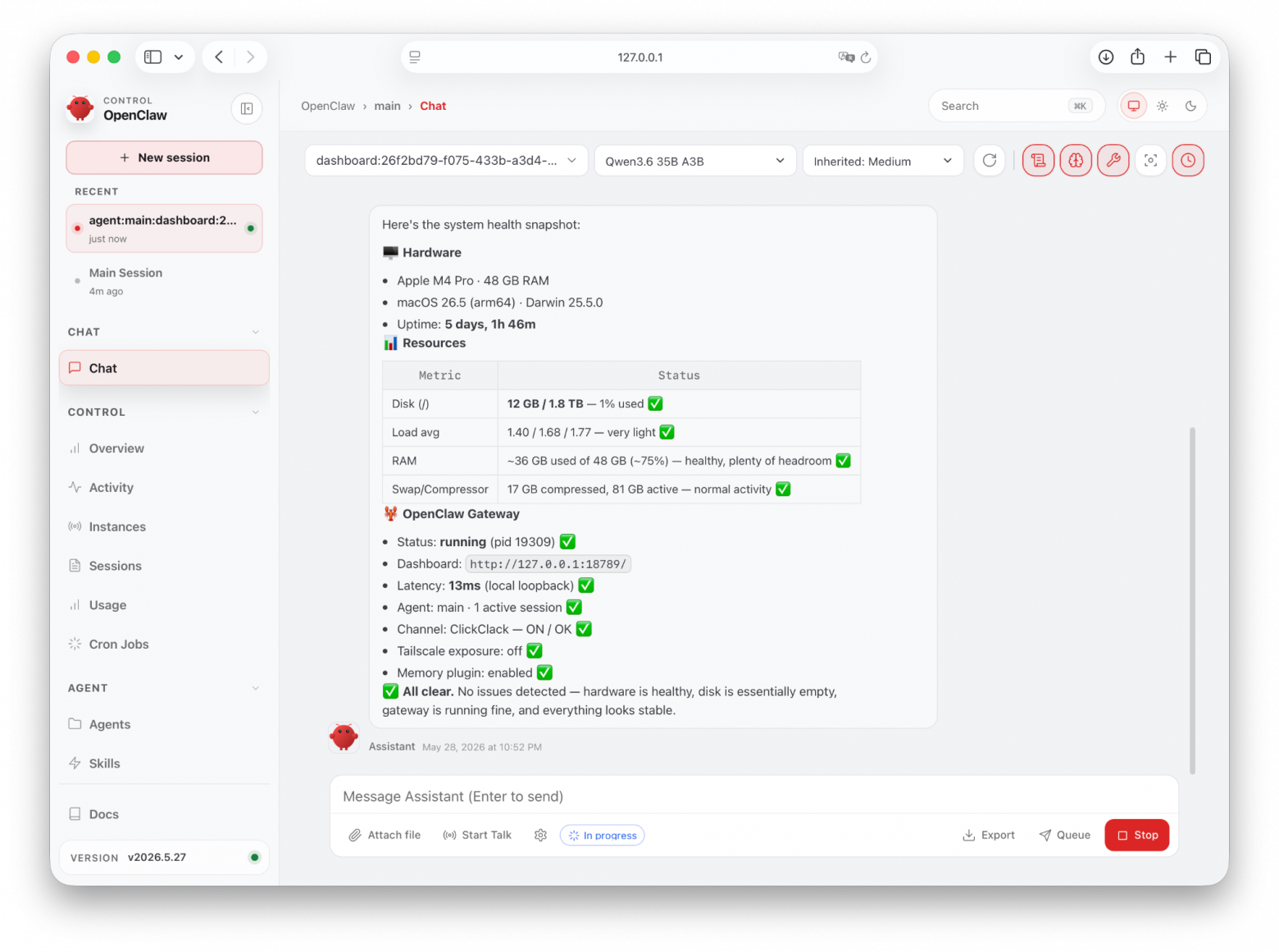The image size is (1279, 952).
Task: Refresh chat with circular arrow icon
Action: click(990, 161)
